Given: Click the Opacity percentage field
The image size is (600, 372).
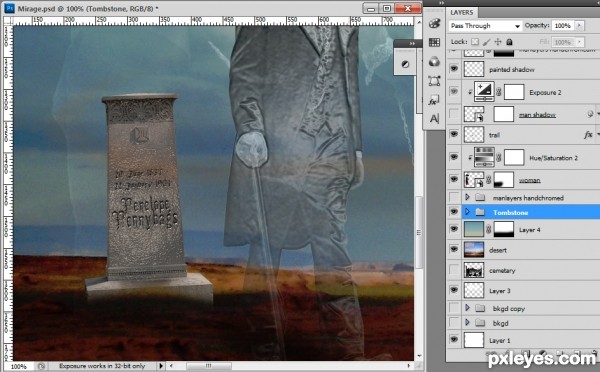Looking at the screenshot, I should 562,26.
